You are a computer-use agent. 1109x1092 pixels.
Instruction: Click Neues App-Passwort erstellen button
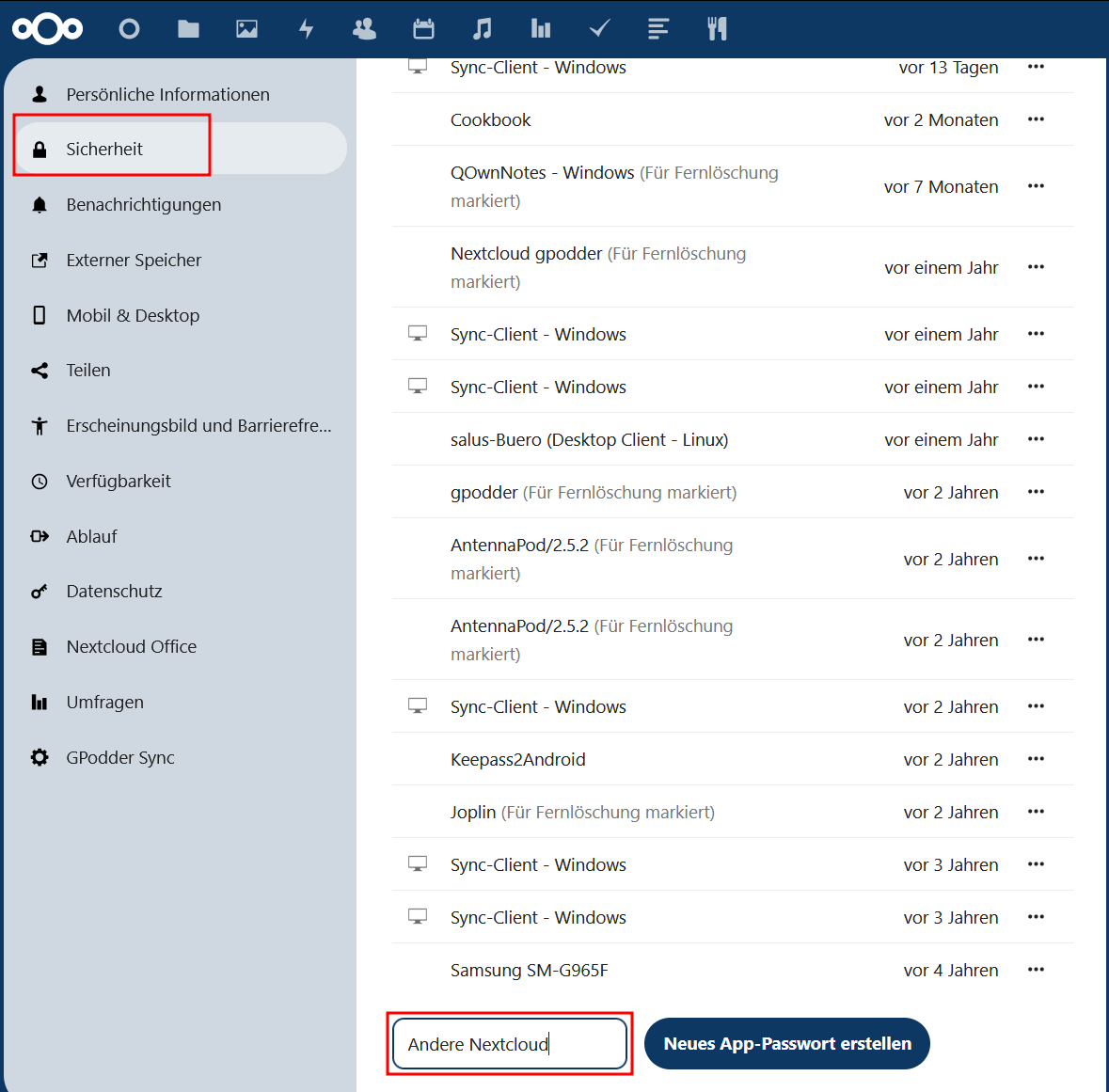[786, 1044]
